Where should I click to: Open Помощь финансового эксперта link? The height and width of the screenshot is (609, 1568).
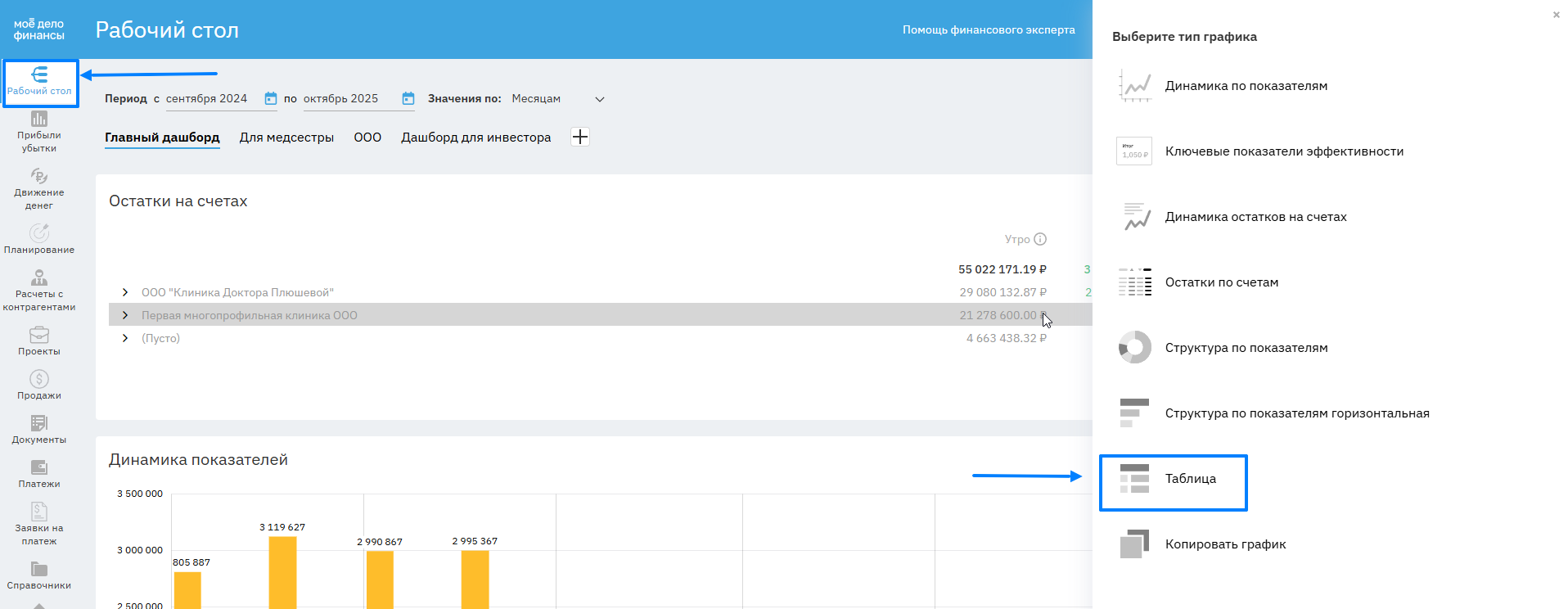coord(989,29)
